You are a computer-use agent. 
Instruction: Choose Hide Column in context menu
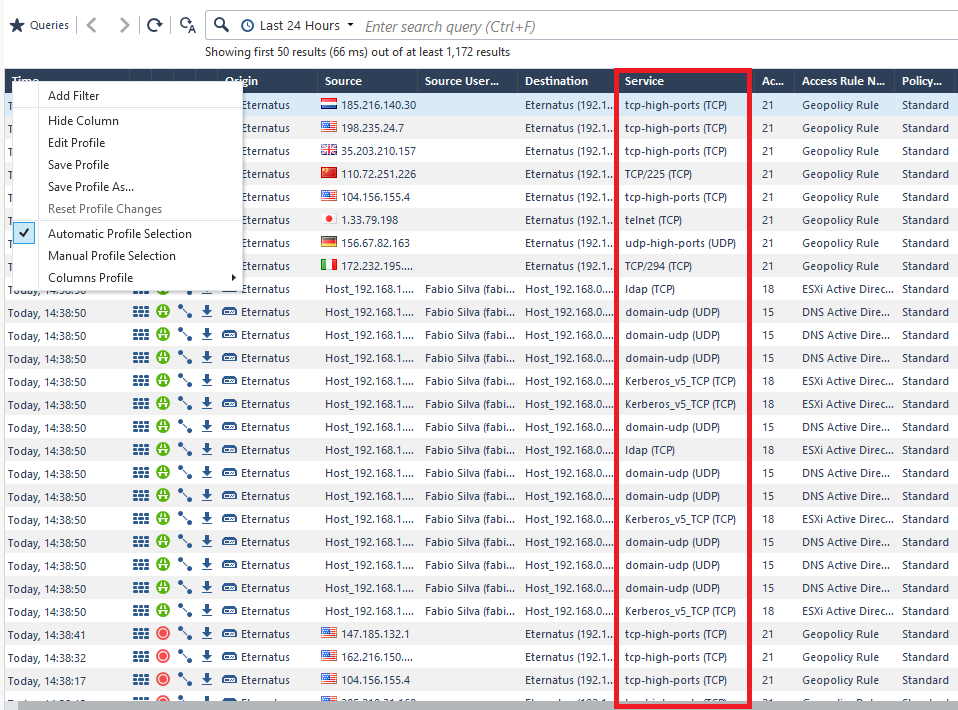click(x=83, y=121)
